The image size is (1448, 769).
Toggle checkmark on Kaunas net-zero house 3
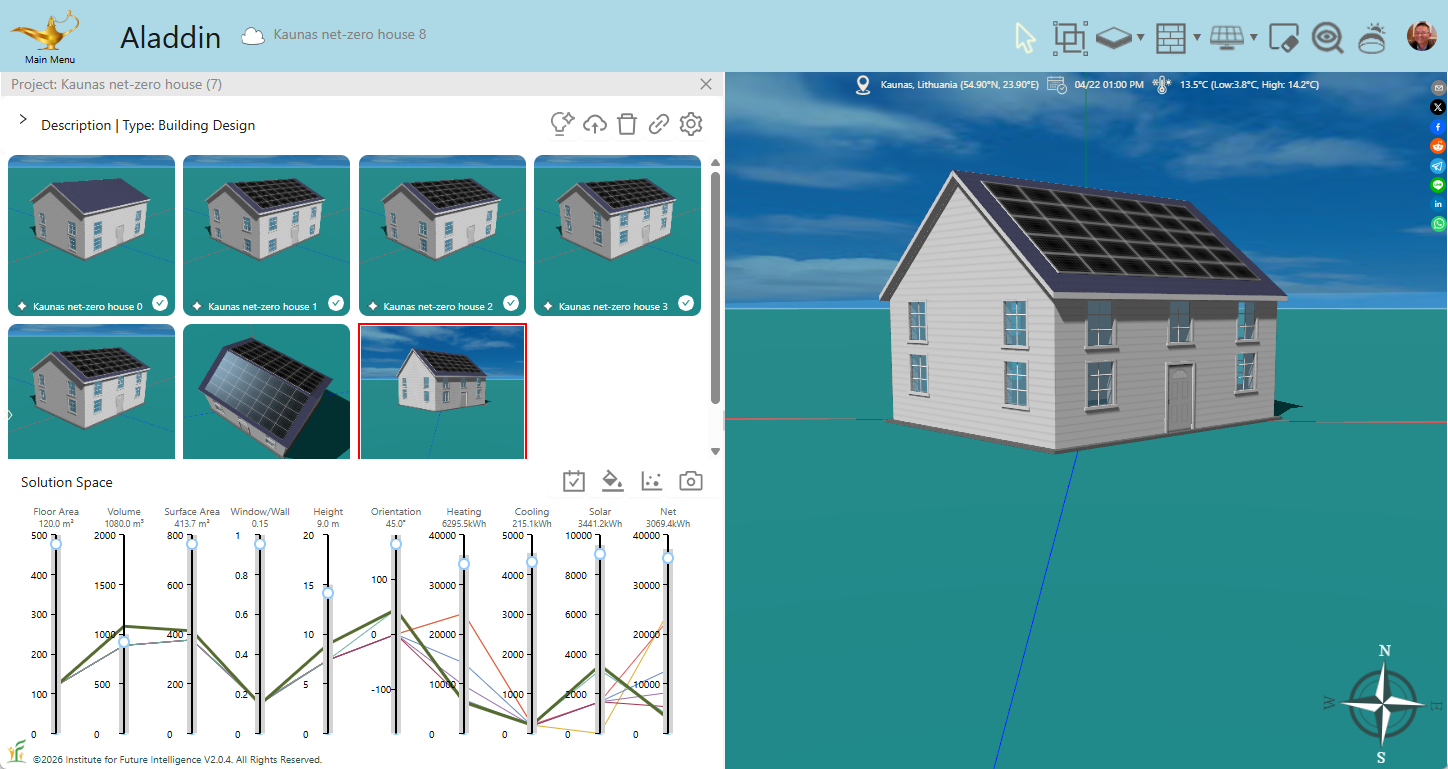click(x=686, y=303)
